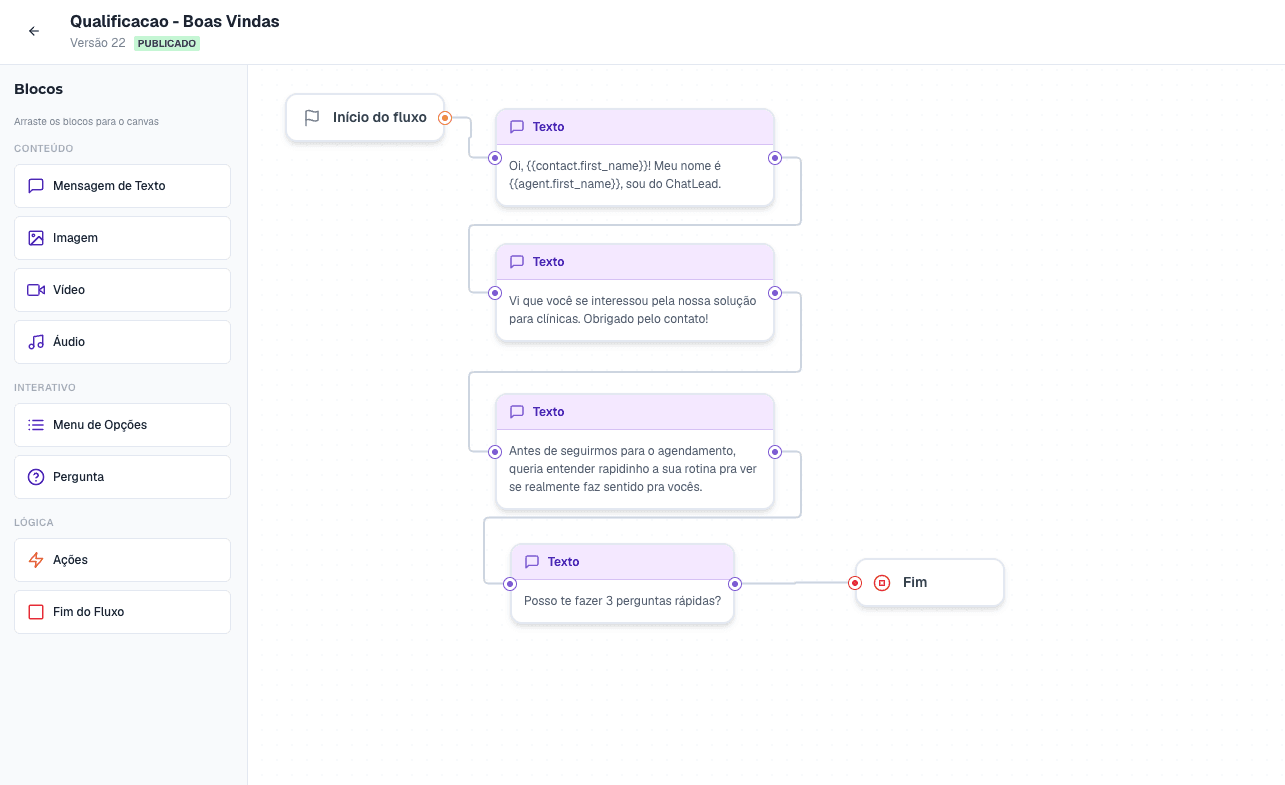The image size is (1285, 785).
Task: Select the Fim do Fluxo block
Action: [x=122, y=612]
